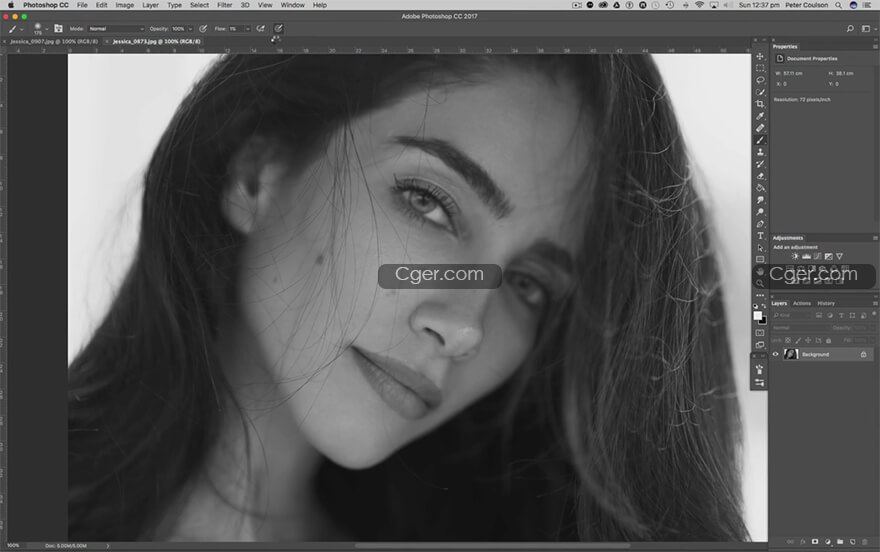Add Curves adjustment
Viewport: 880px width, 552px height.
817,256
